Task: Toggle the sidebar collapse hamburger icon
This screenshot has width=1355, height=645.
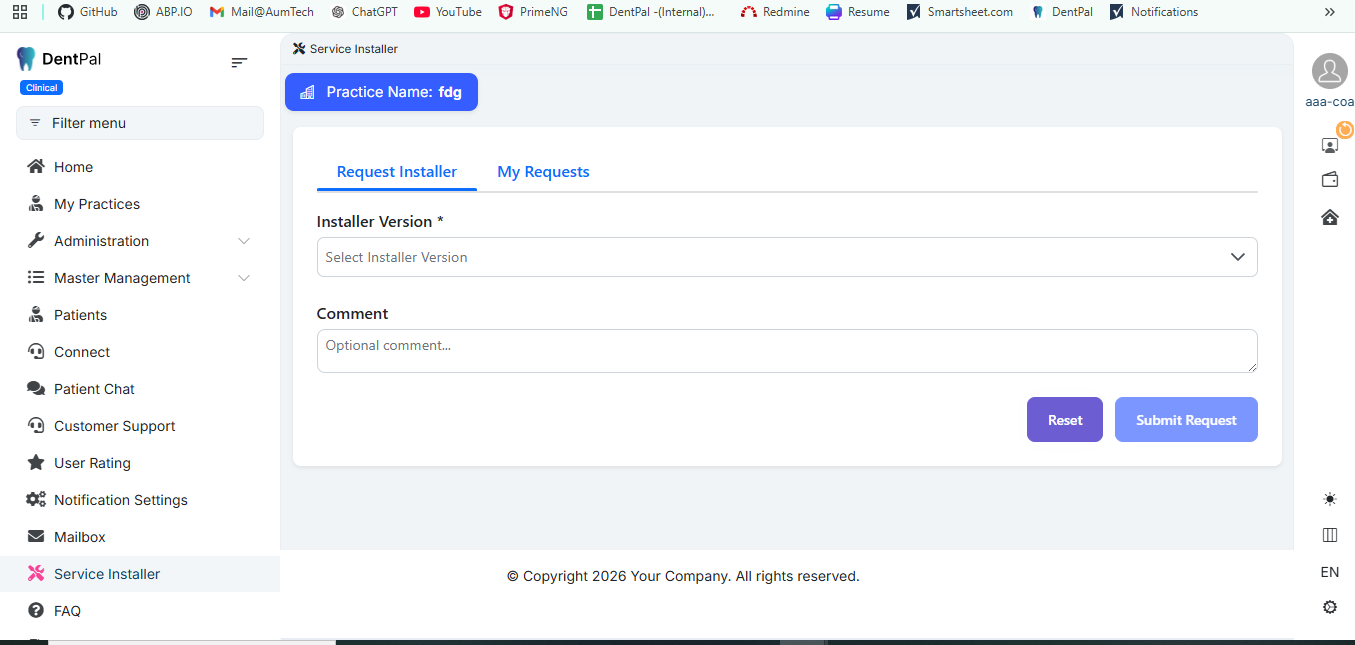Action: (x=239, y=62)
